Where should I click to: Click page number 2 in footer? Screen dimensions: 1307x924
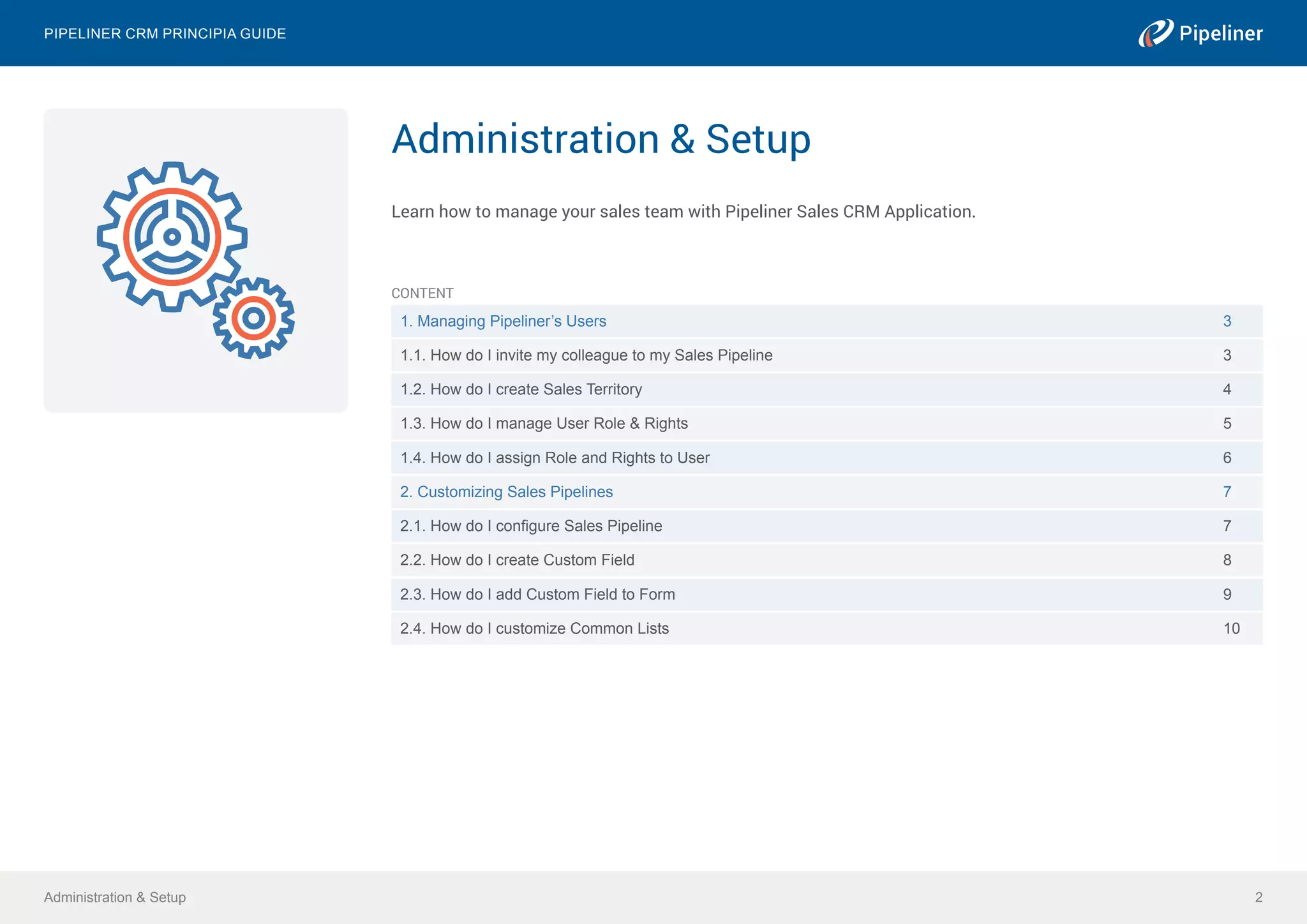click(1258, 897)
